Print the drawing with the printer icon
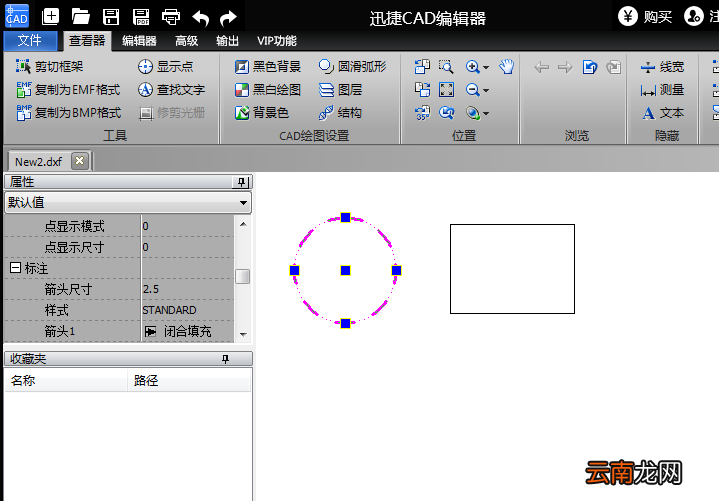 [171, 17]
